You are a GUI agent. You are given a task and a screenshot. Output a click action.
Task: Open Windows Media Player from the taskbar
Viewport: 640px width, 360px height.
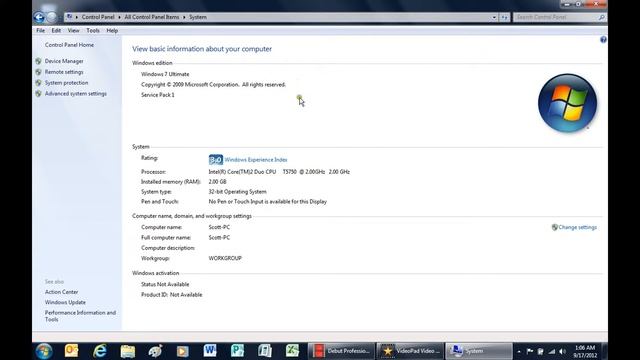[x=182, y=351]
